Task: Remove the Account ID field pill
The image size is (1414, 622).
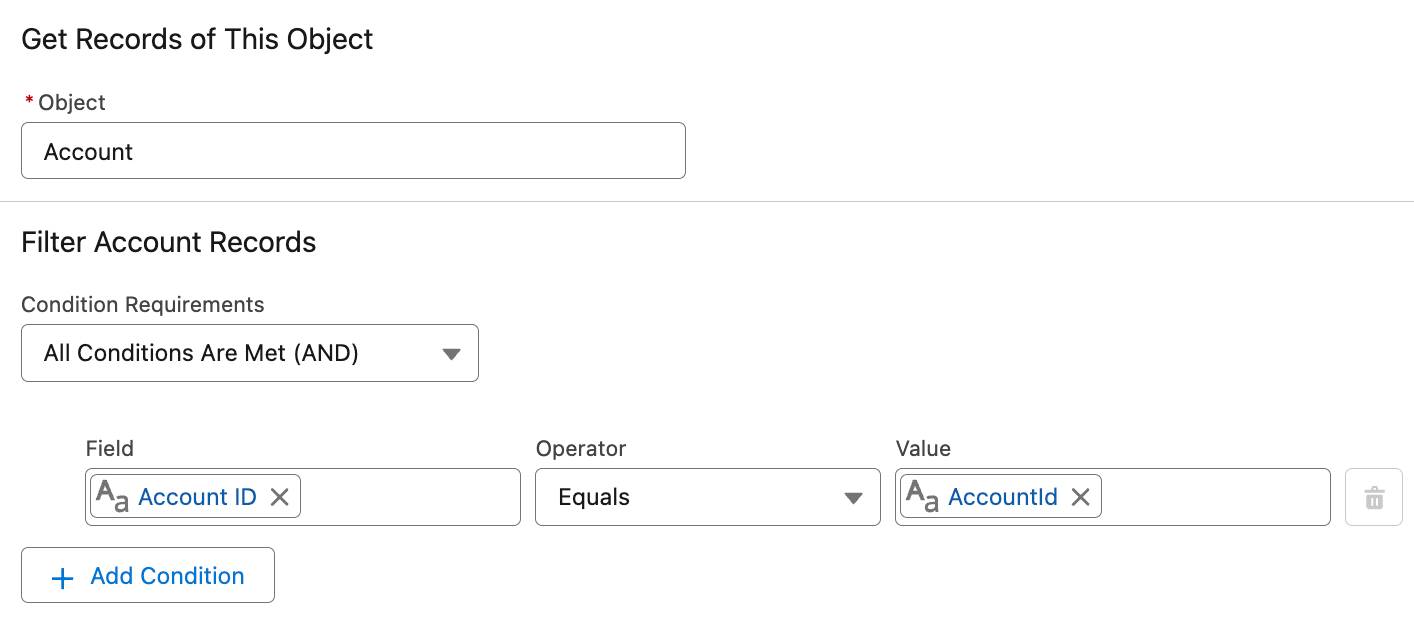Action: [x=280, y=497]
